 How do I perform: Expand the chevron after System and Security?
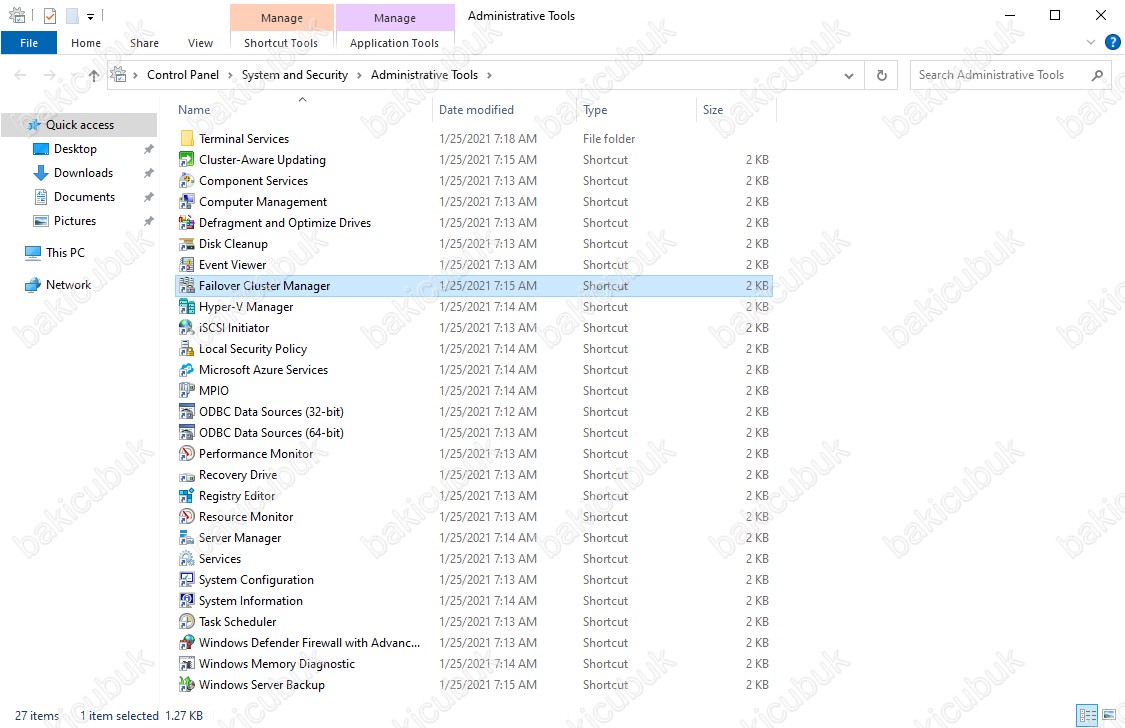click(x=359, y=75)
